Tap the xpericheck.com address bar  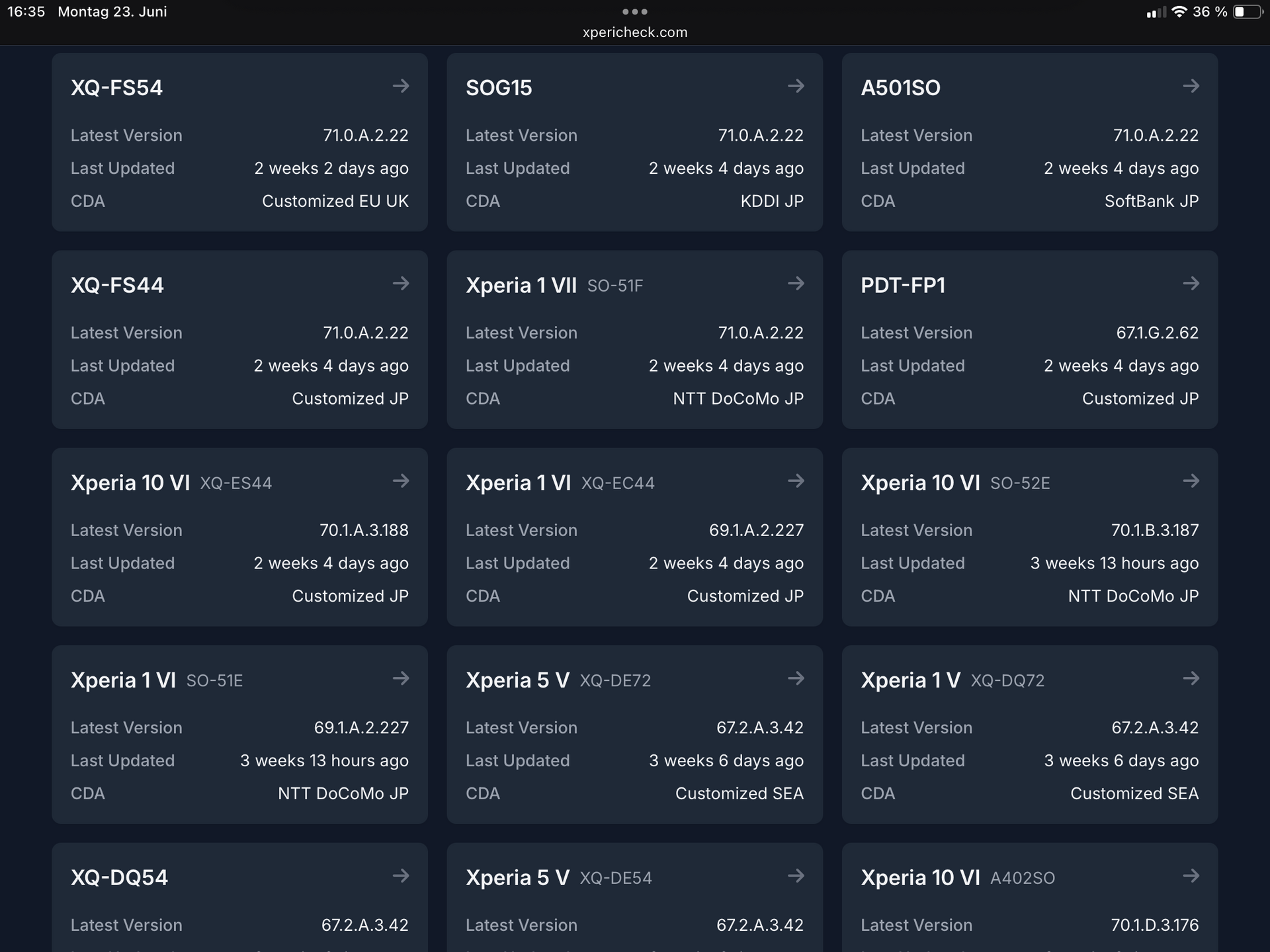point(635,32)
